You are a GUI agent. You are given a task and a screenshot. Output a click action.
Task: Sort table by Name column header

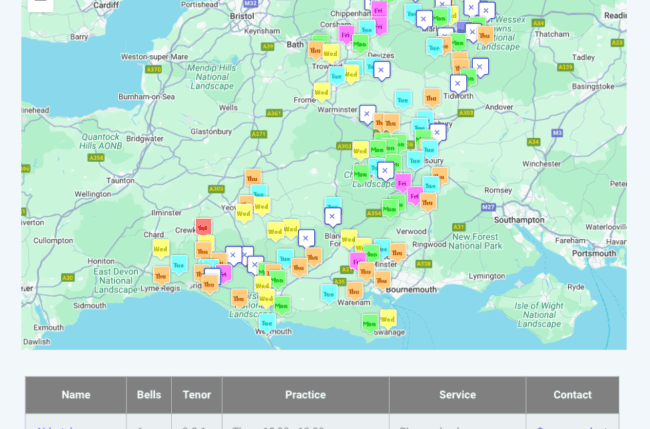[76, 395]
